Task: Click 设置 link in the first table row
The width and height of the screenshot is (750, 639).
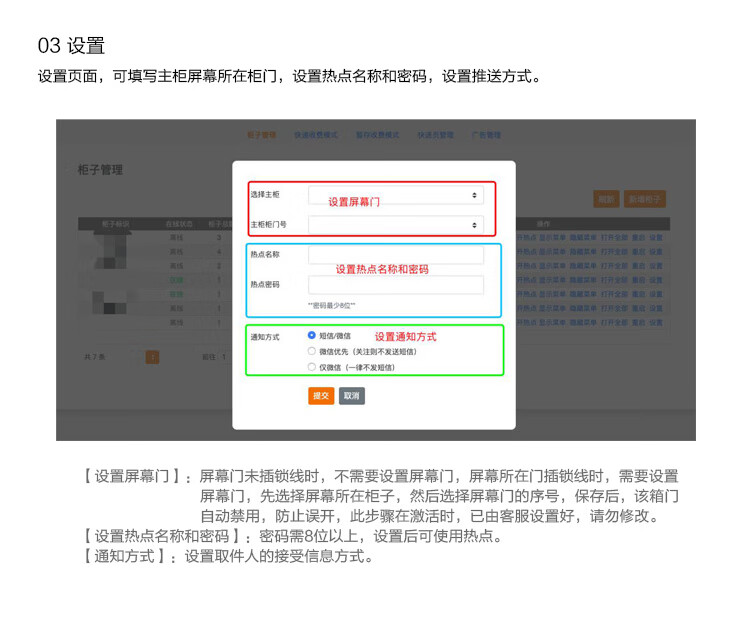Action: (x=655, y=238)
